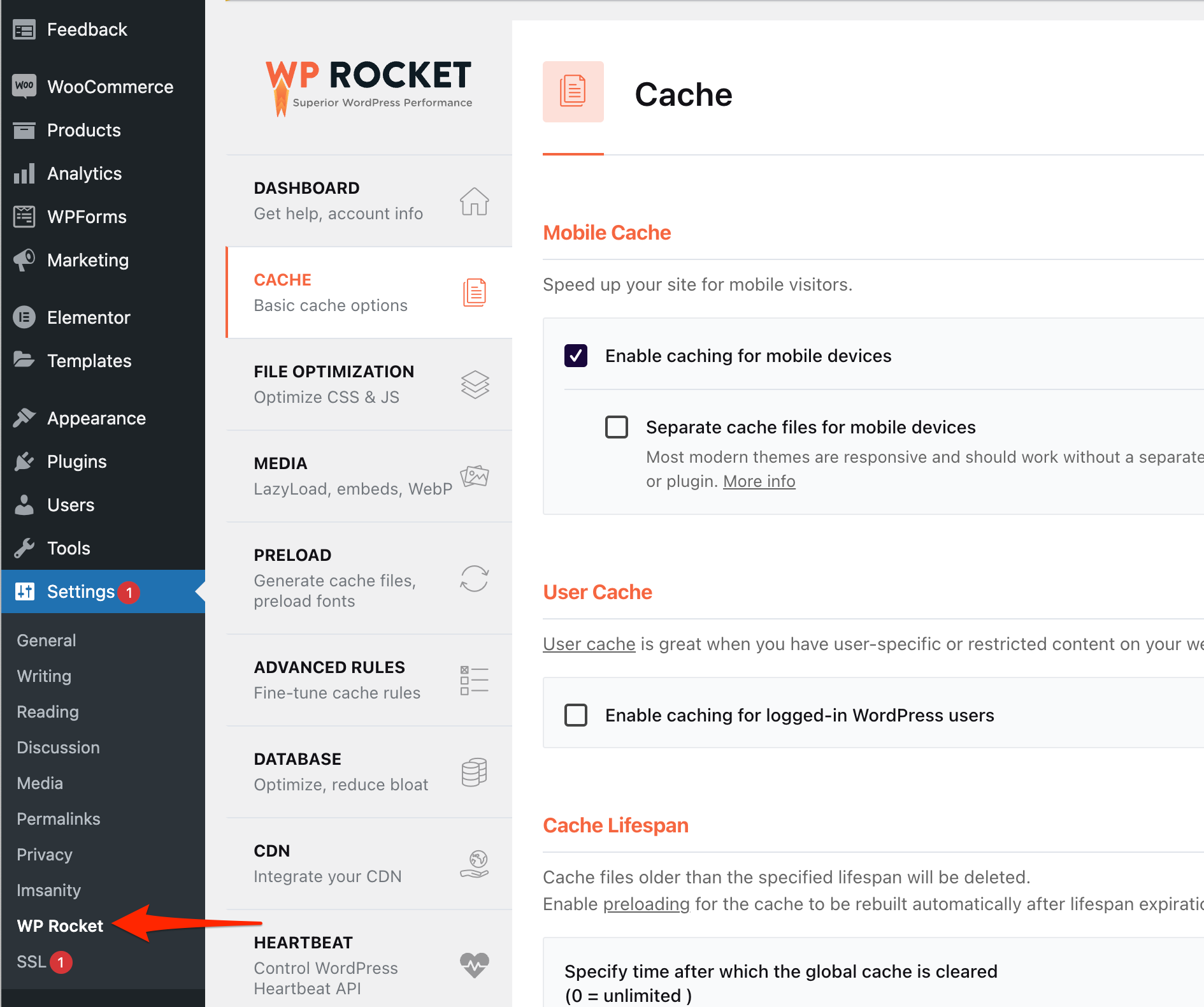The height and width of the screenshot is (1007, 1204).
Task: Click the CDN globe hand icon
Action: point(475,864)
